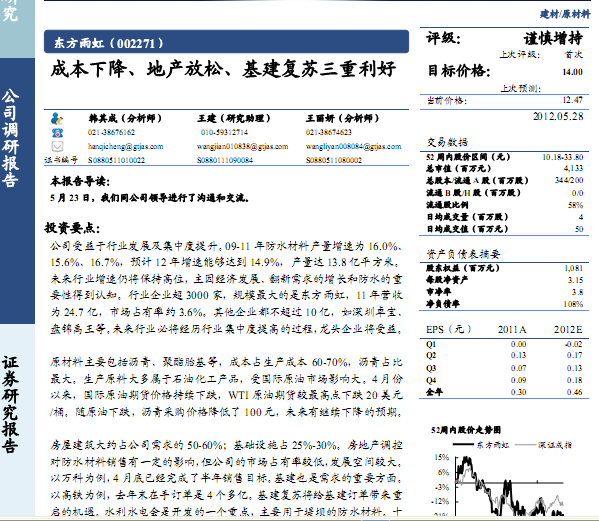Open email wangjian010838@gtjas.com
Image resolution: width=599 pixels, height=521 pixels.
coord(243,146)
